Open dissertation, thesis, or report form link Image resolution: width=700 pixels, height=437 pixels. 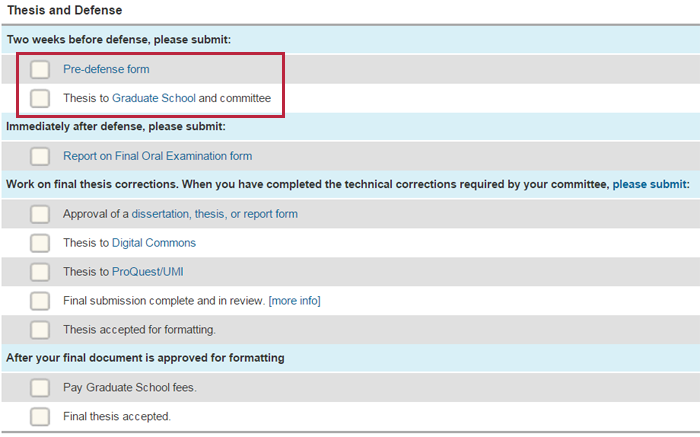pos(215,214)
